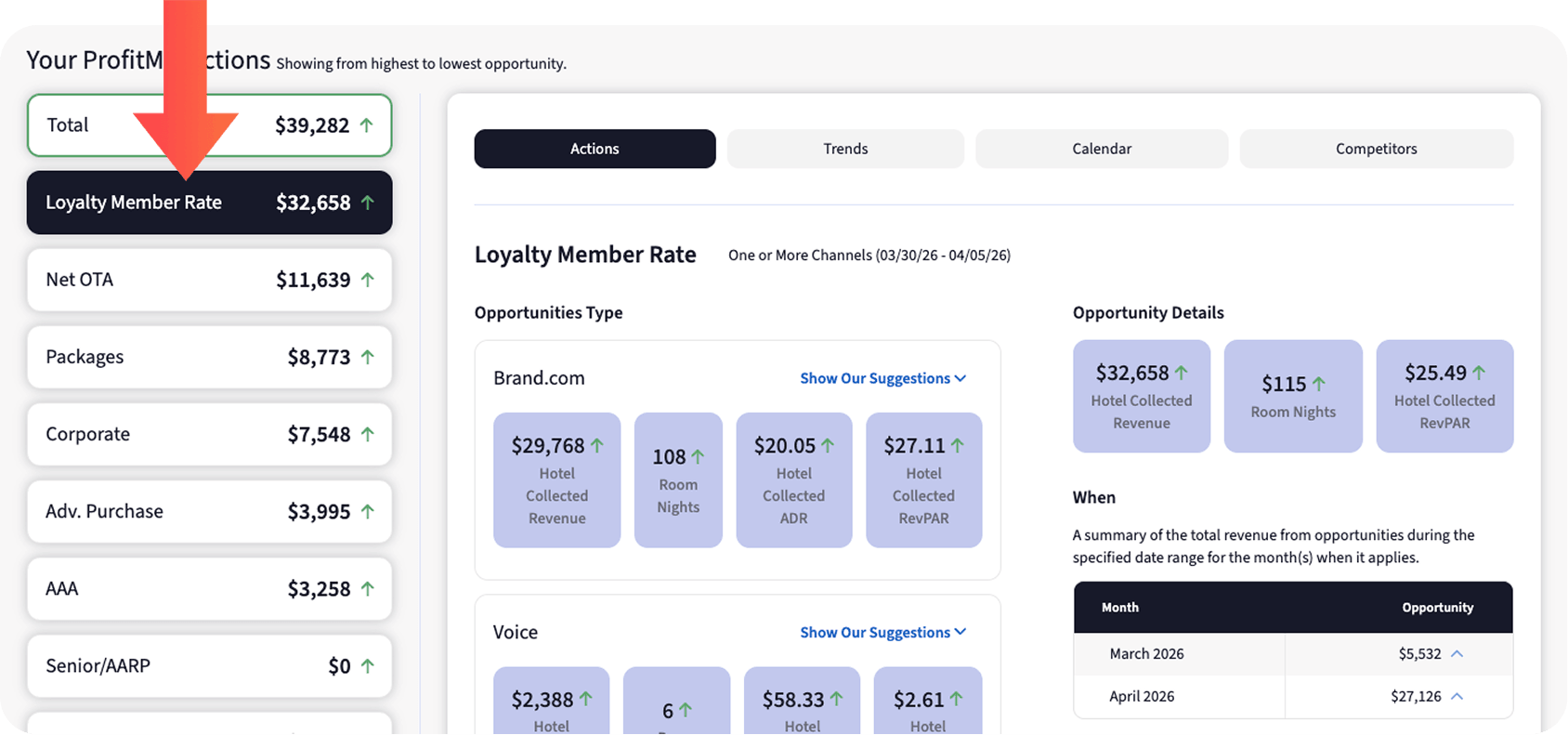Expand Show Our Suggestions for Voice
The height and width of the screenshot is (735, 1568).
[x=882, y=632]
